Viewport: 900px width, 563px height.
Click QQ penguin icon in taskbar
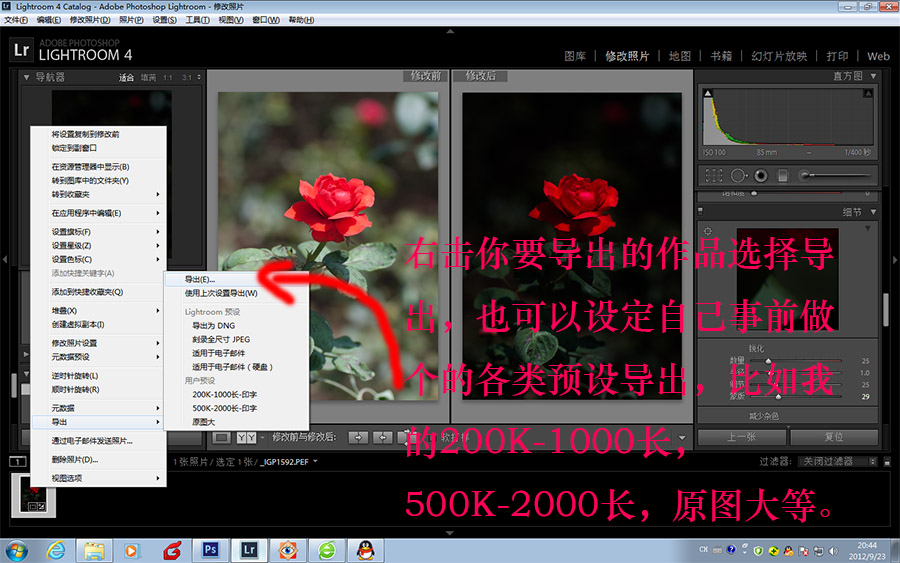point(366,550)
